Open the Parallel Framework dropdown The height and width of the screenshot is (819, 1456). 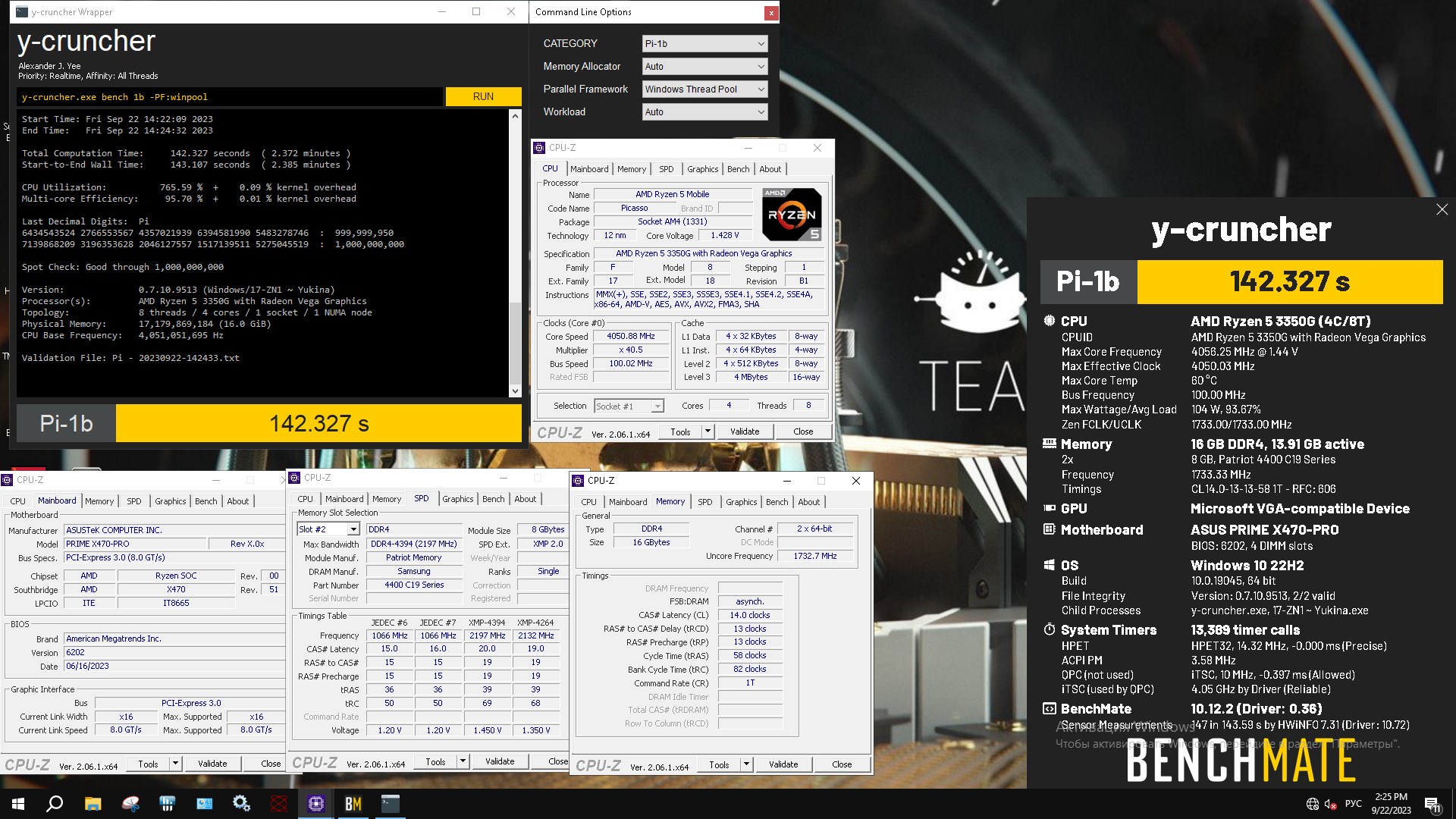pyautogui.click(x=704, y=89)
